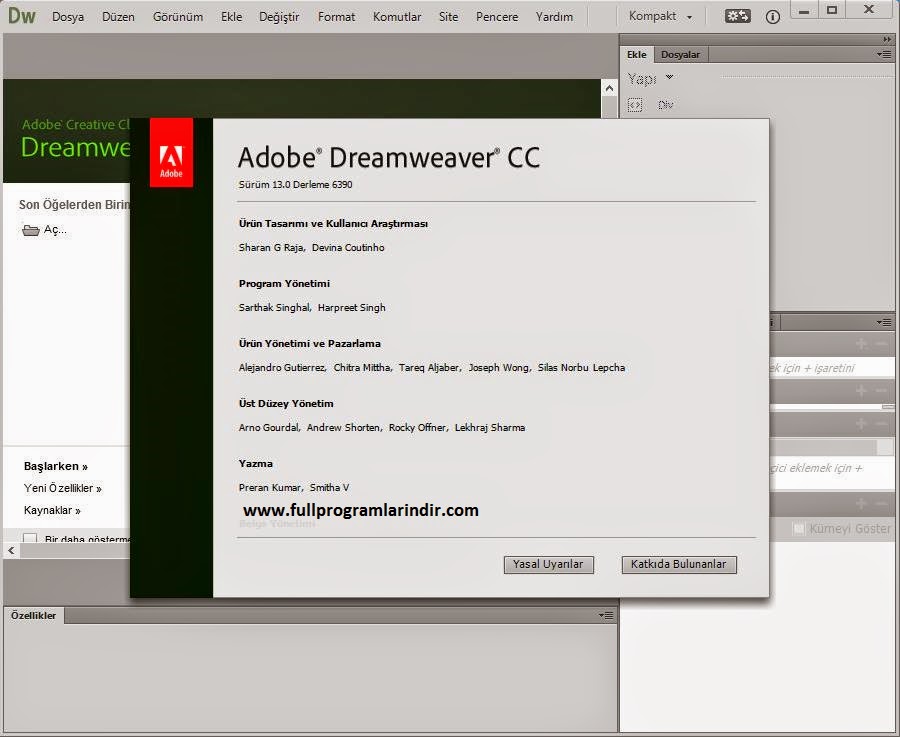Click the Dw application logo
The width and height of the screenshot is (900, 737).
(x=21, y=15)
